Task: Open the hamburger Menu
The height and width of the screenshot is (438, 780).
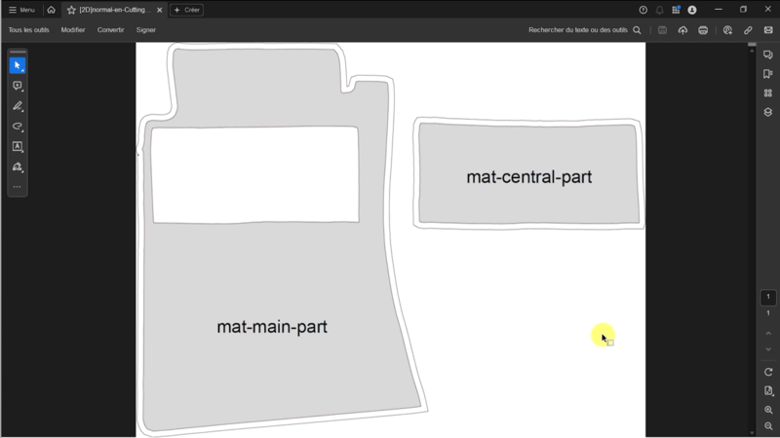Action: 21,10
